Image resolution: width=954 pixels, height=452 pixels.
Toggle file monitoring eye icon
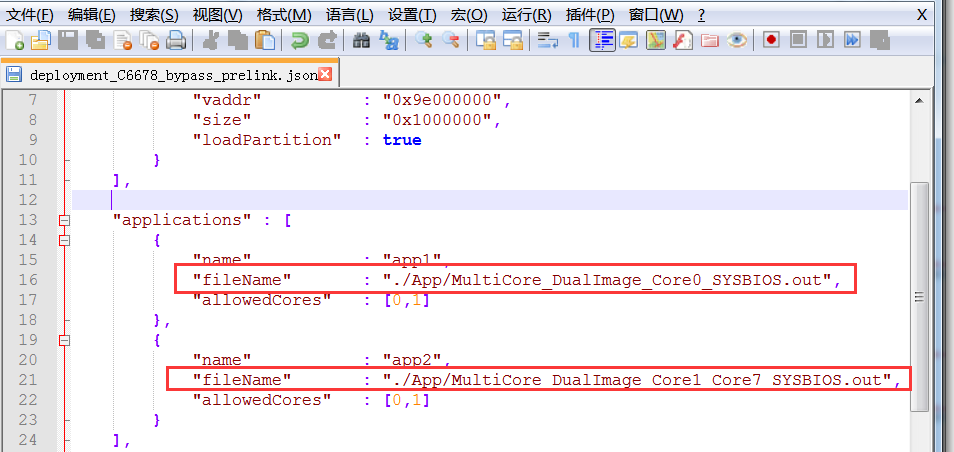(x=737, y=41)
